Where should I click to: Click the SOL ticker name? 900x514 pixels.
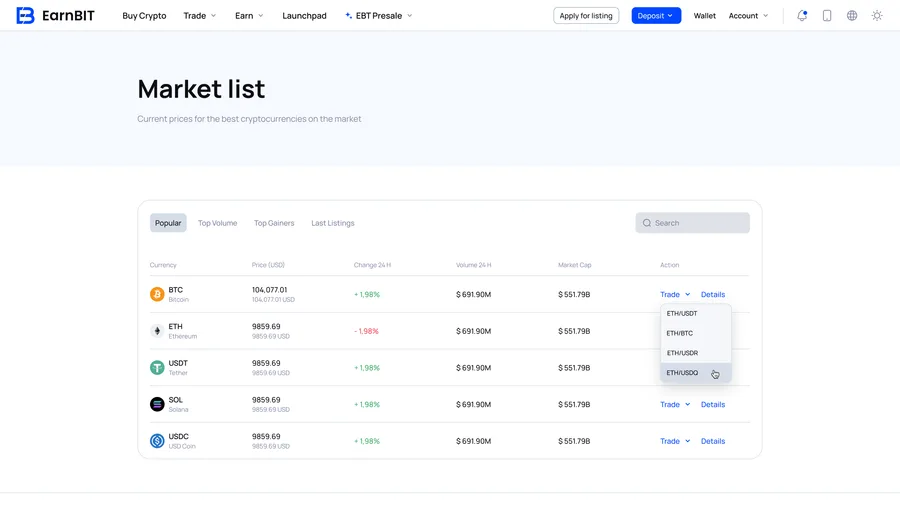[176, 400]
